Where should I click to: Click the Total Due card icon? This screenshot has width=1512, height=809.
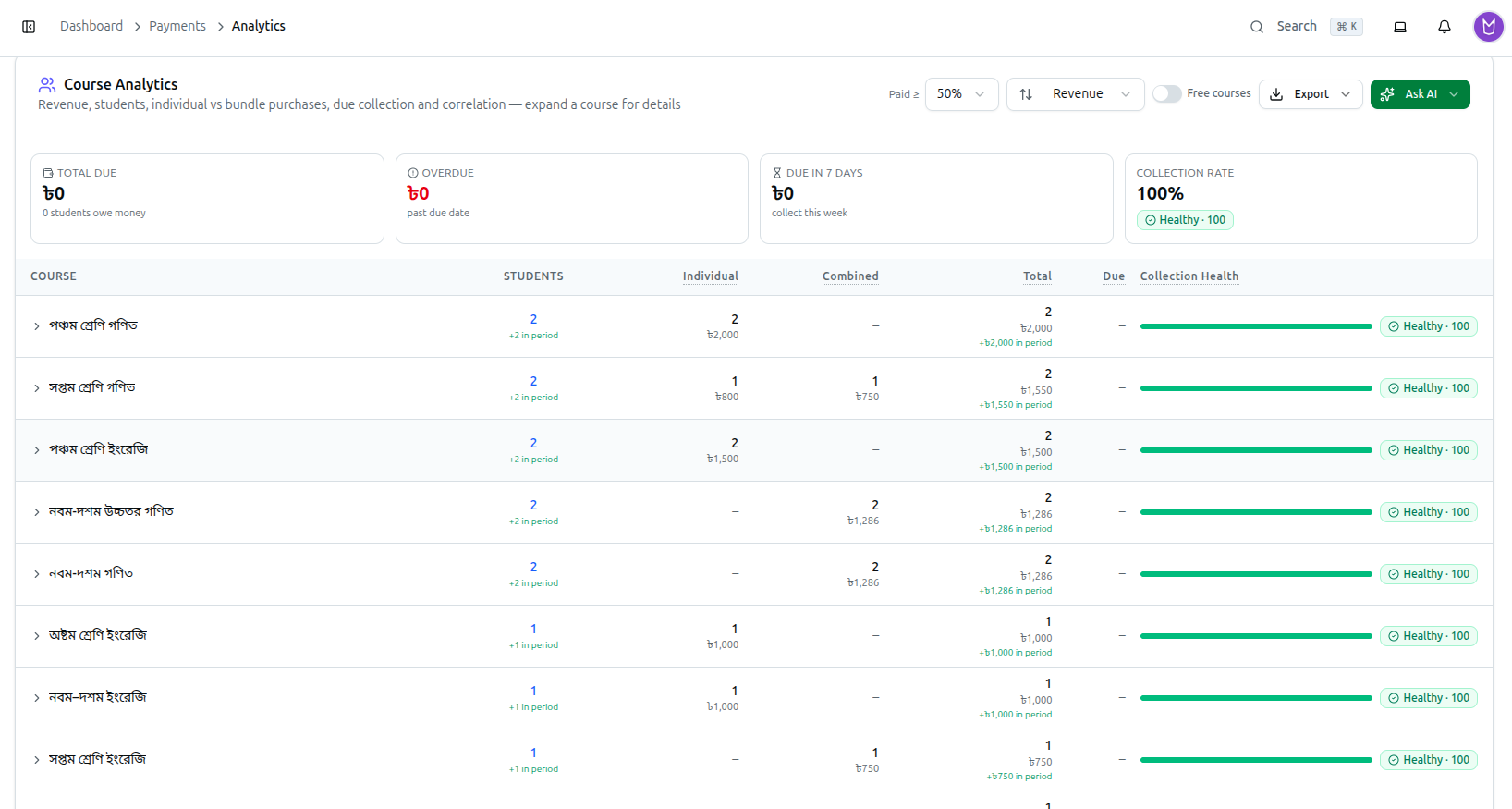click(x=48, y=173)
